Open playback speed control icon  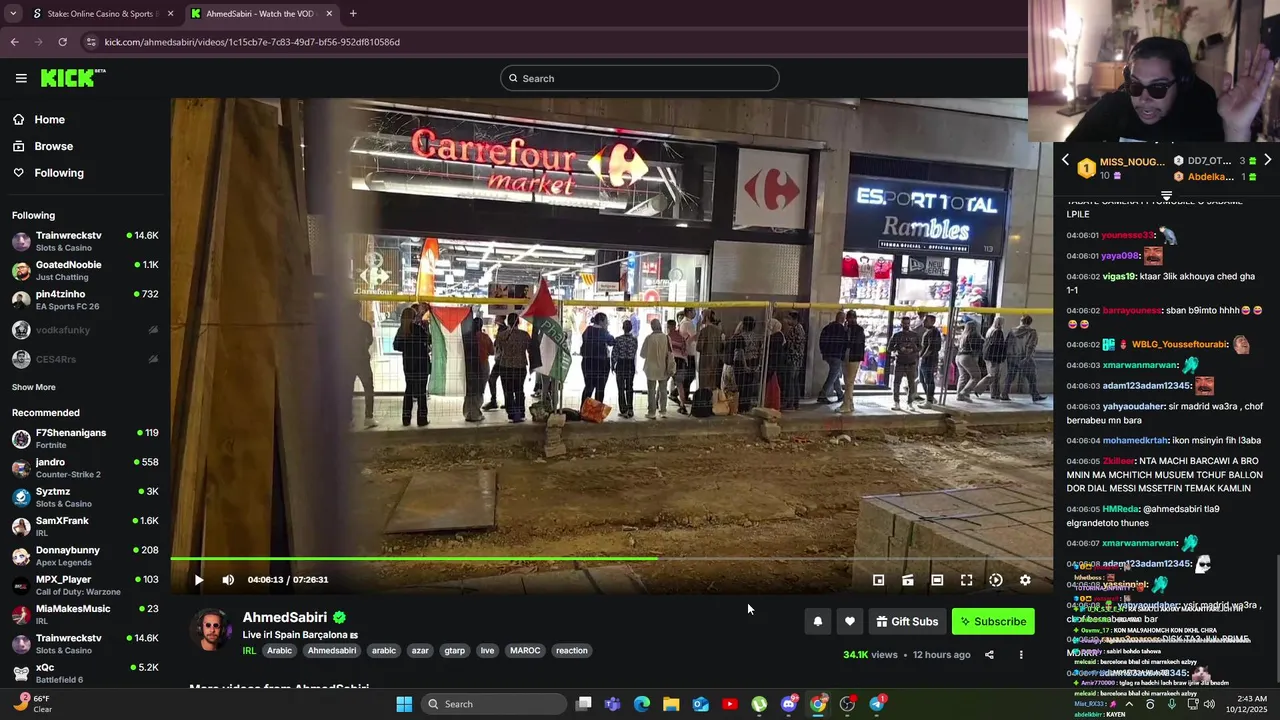point(996,580)
